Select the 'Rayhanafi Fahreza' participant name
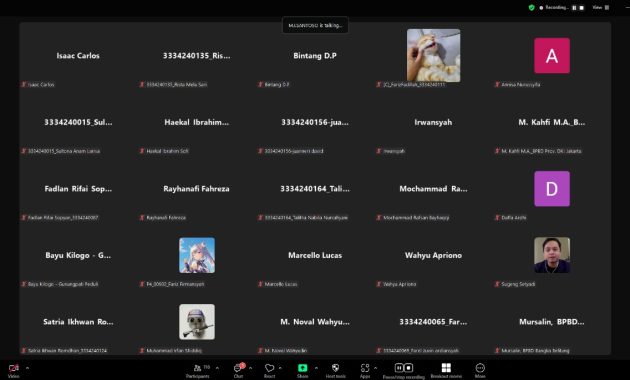The height and width of the screenshot is (380, 630). pyautogui.click(x=196, y=189)
